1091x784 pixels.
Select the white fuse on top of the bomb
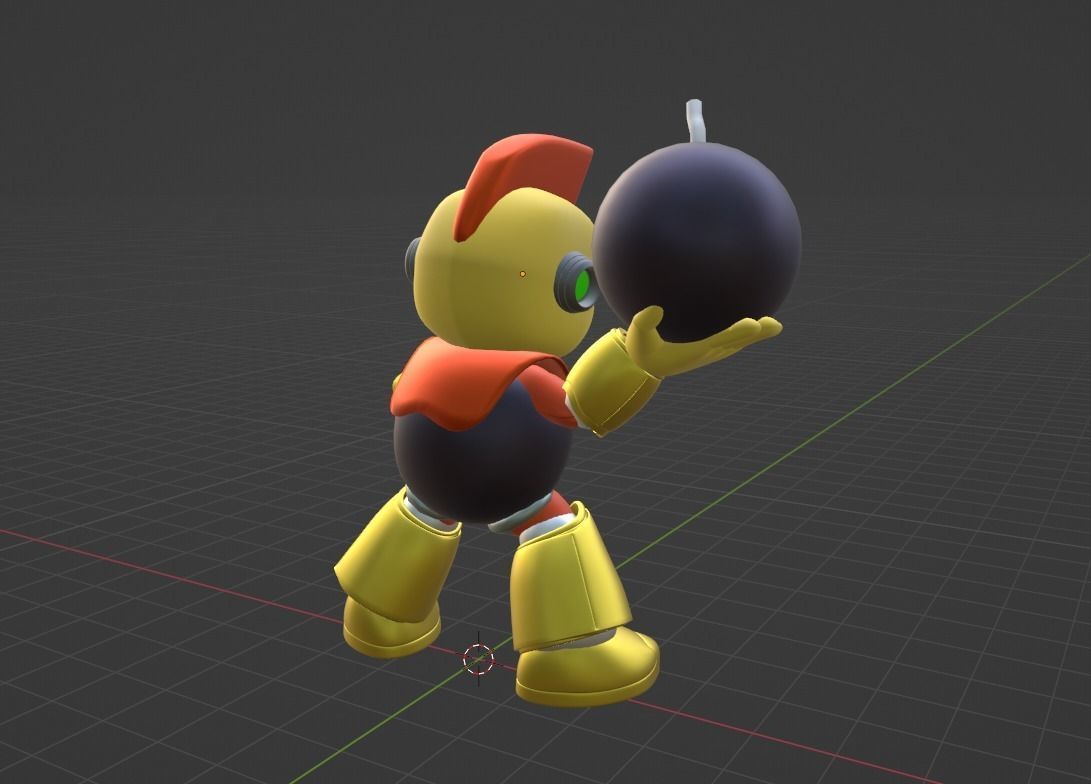tap(696, 121)
